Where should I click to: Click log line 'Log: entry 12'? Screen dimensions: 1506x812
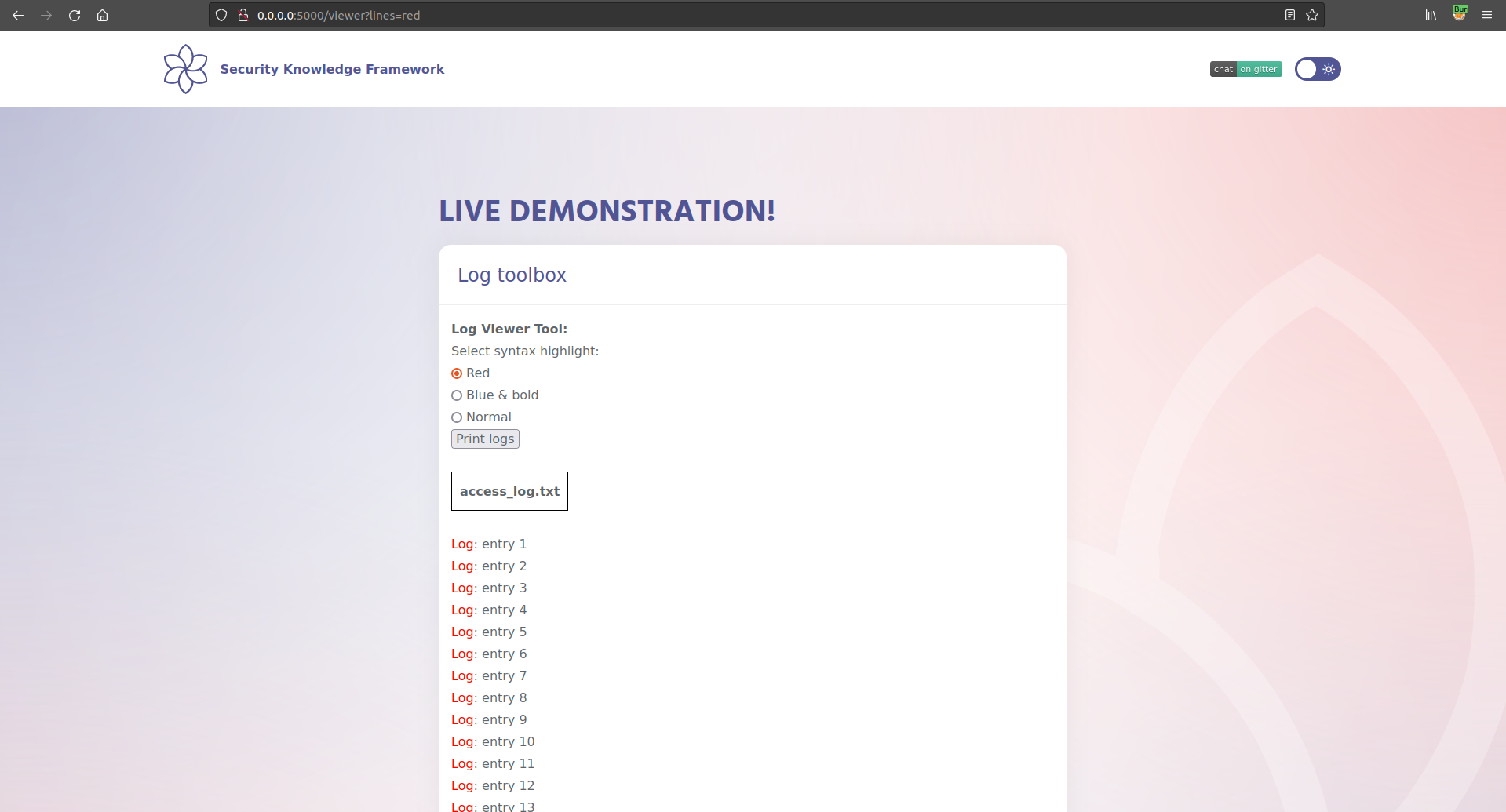tap(493, 786)
